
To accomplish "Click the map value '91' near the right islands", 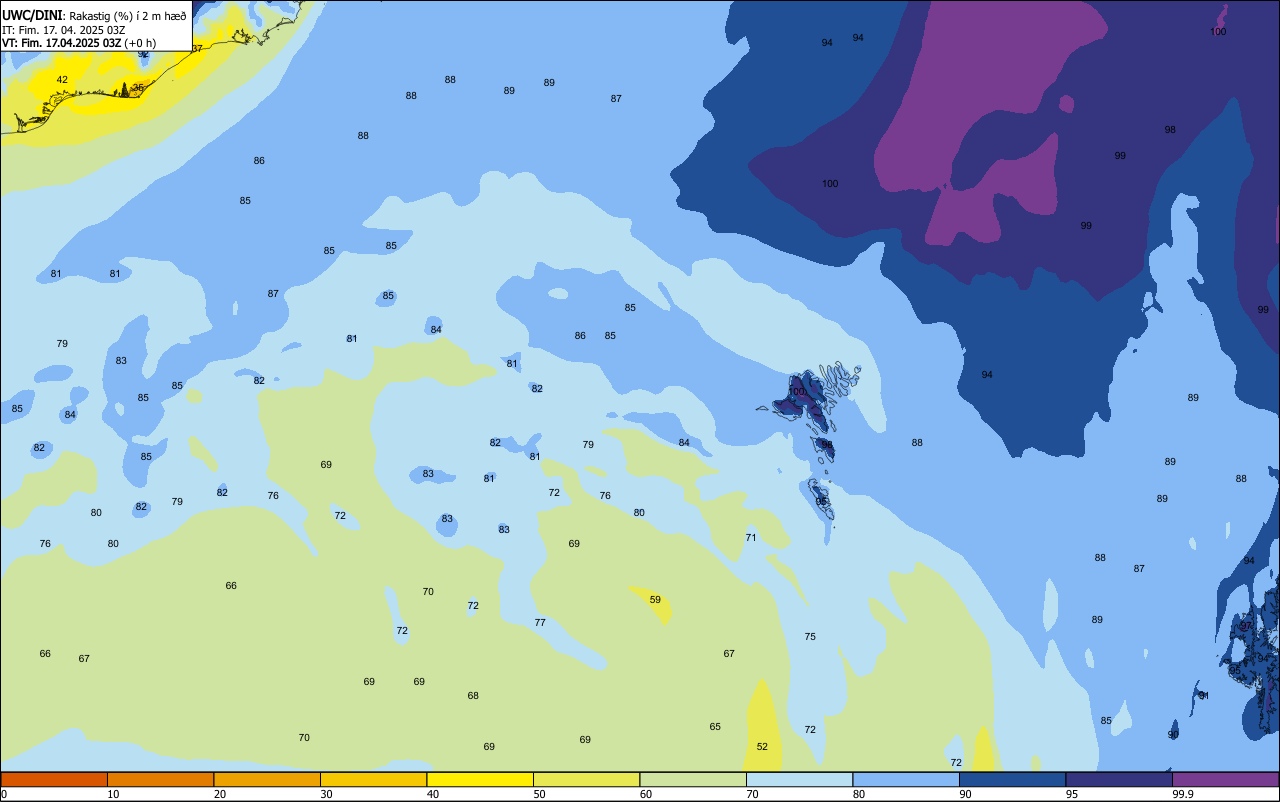I will (1204, 696).
